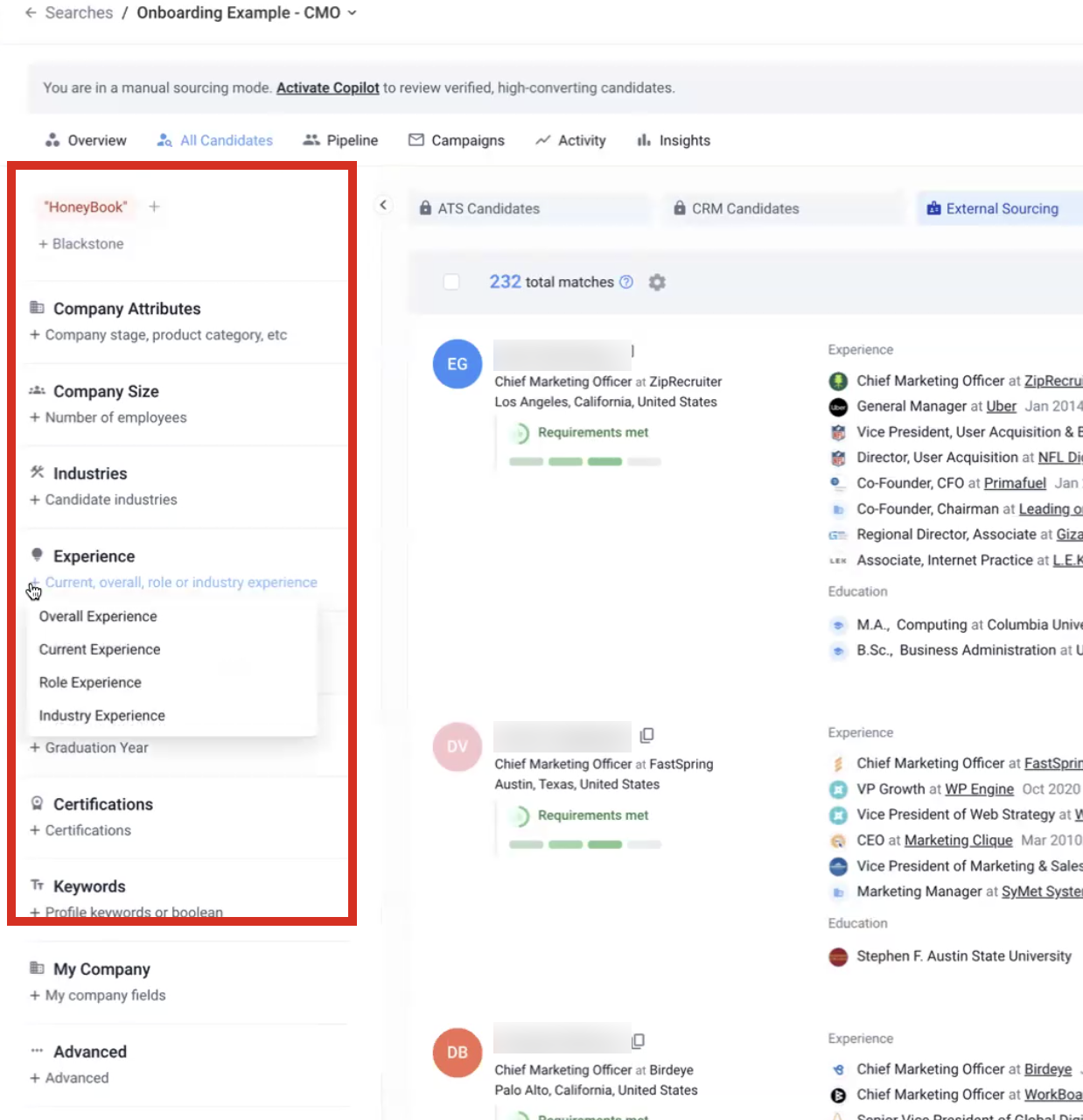
Task: Click the Keywords text icon
Action: point(37,885)
